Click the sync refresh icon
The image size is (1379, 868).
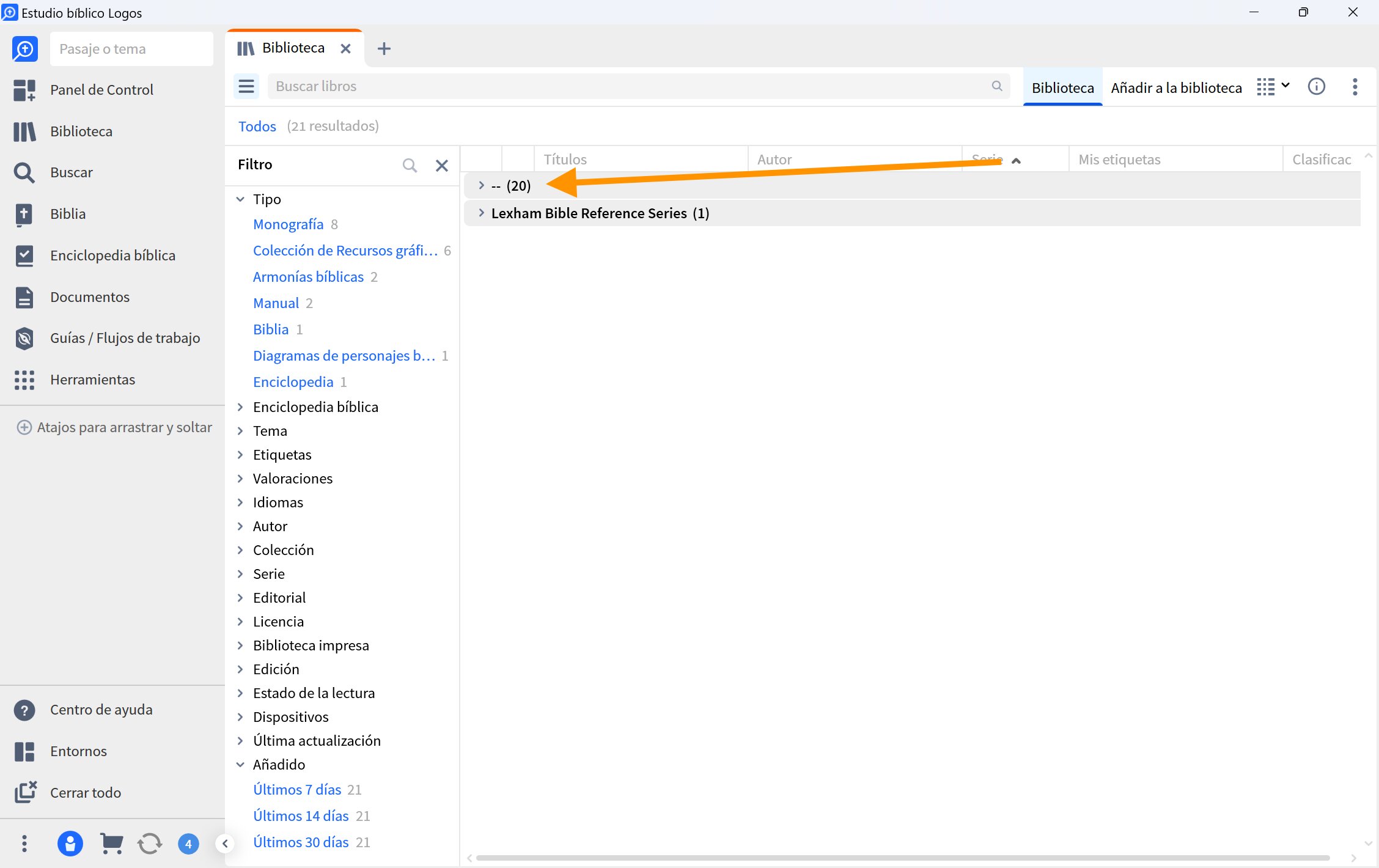[x=150, y=844]
